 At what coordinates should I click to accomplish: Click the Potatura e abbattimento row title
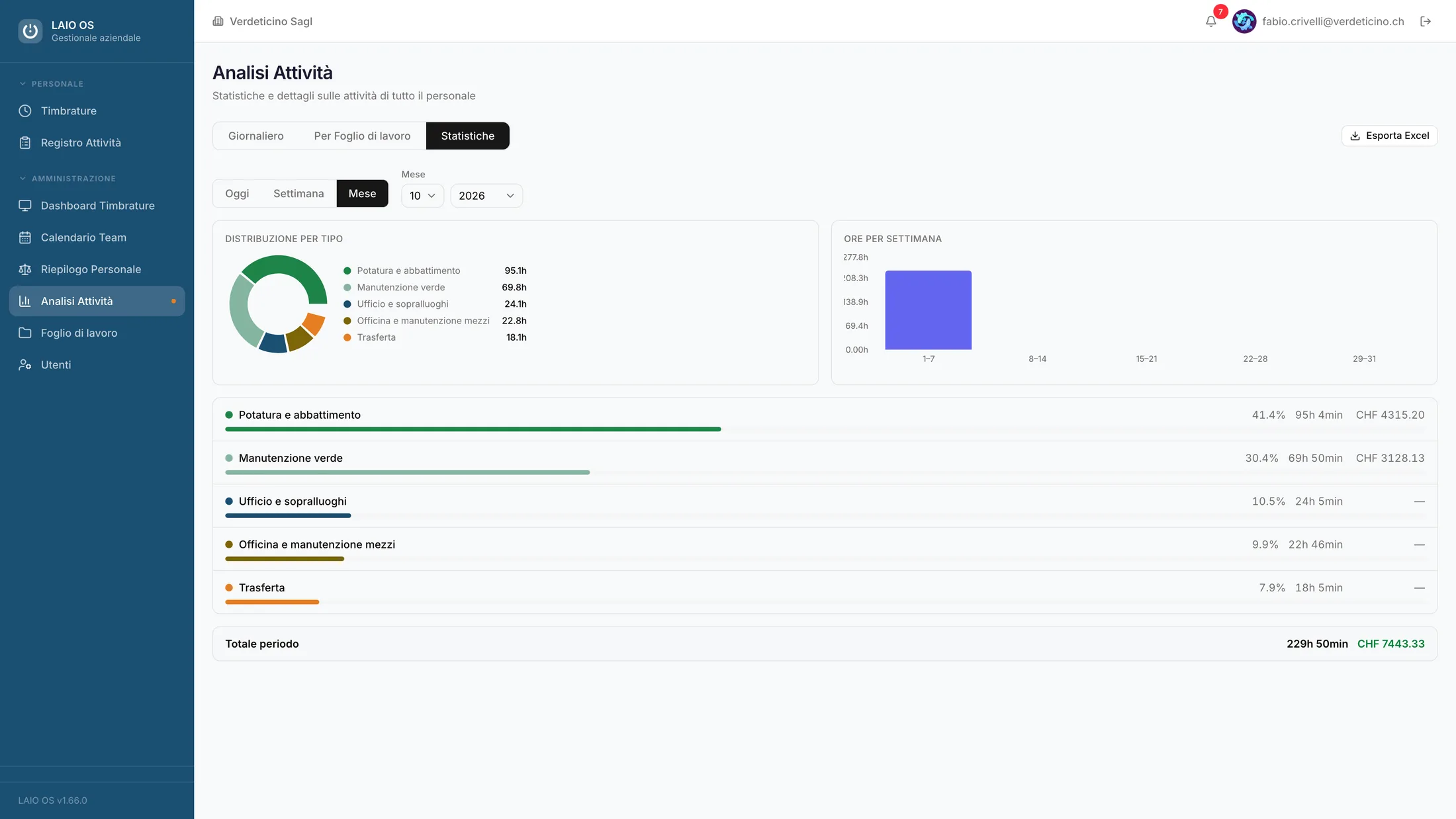click(300, 415)
